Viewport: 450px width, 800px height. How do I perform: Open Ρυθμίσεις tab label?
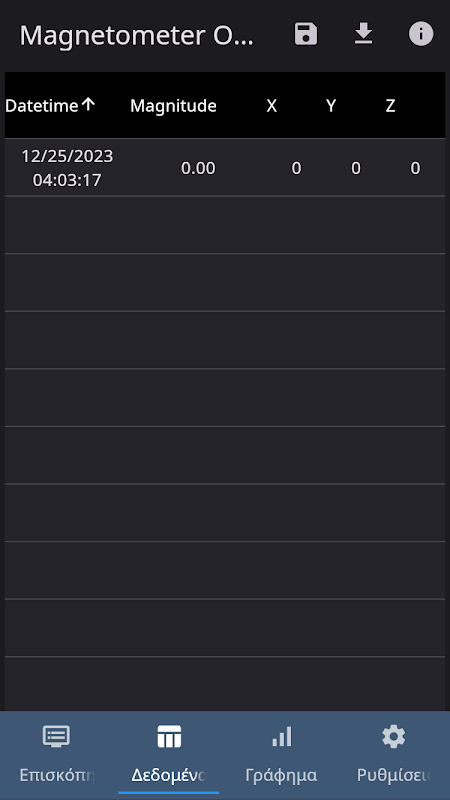click(393, 776)
